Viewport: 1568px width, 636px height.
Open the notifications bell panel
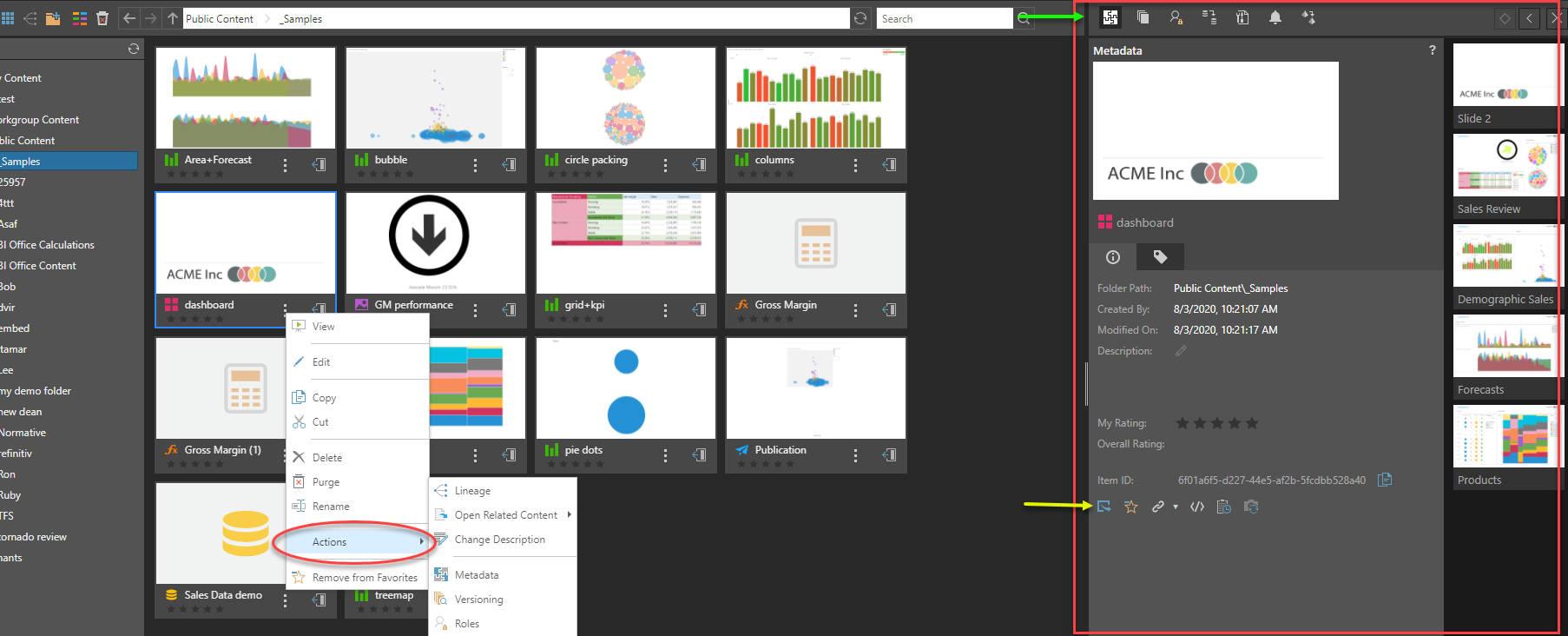pos(1275,17)
